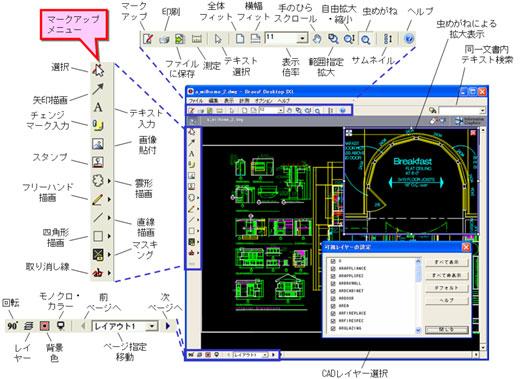The height and width of the screenshot is (379, 520).
Task: Uncheck the ARFIREPLACE layer checkbox
Action: [333, 314]
